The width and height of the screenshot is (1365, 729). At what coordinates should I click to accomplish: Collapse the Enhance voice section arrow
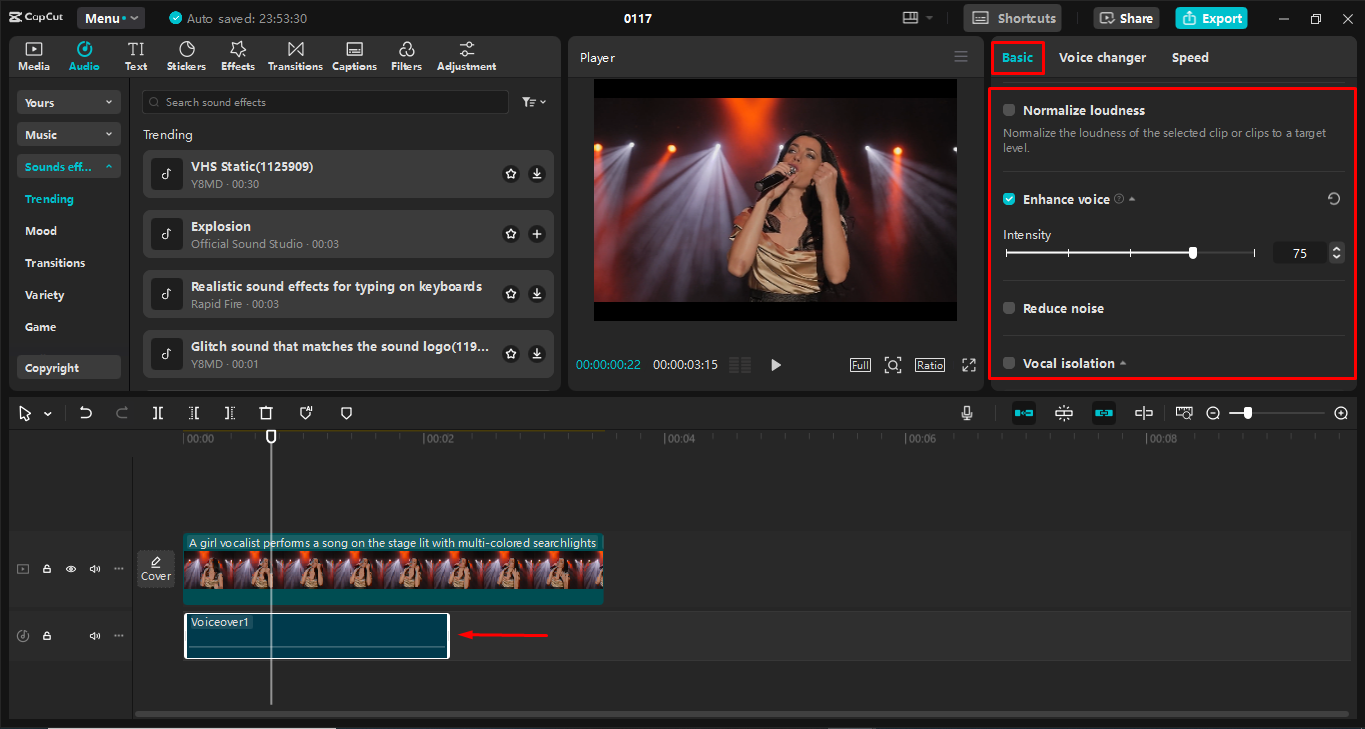pos(1132,199)
